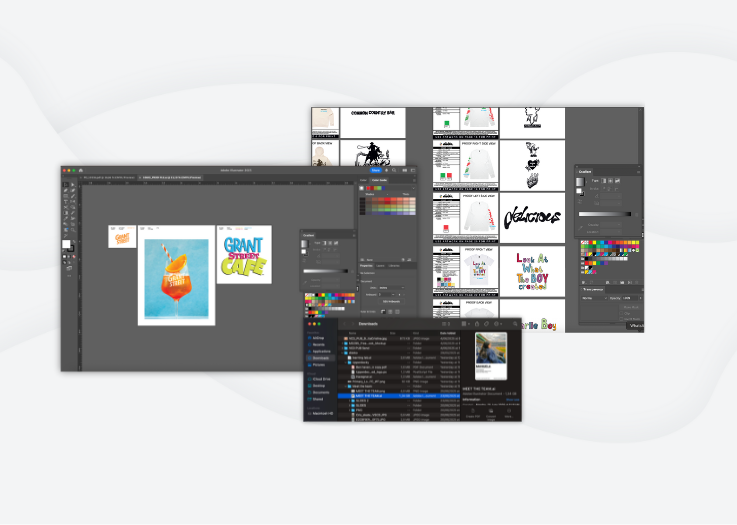Click the Edit Artboards button

(x=391, y=302)
